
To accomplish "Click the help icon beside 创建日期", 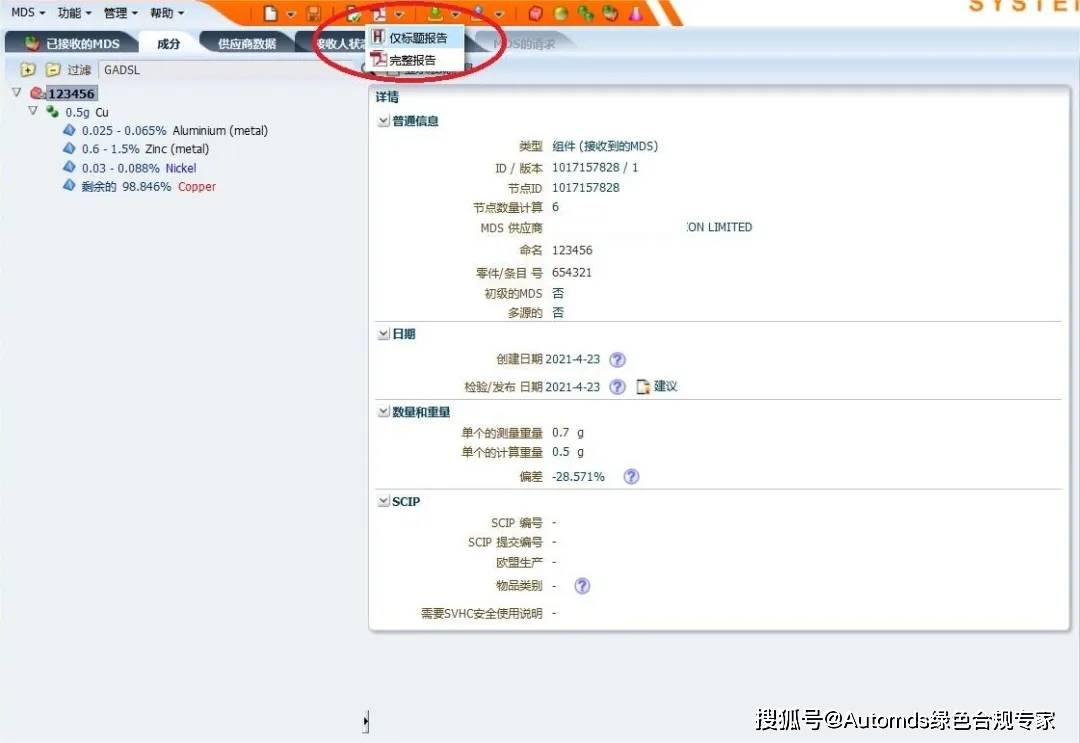I will point(617,359).
